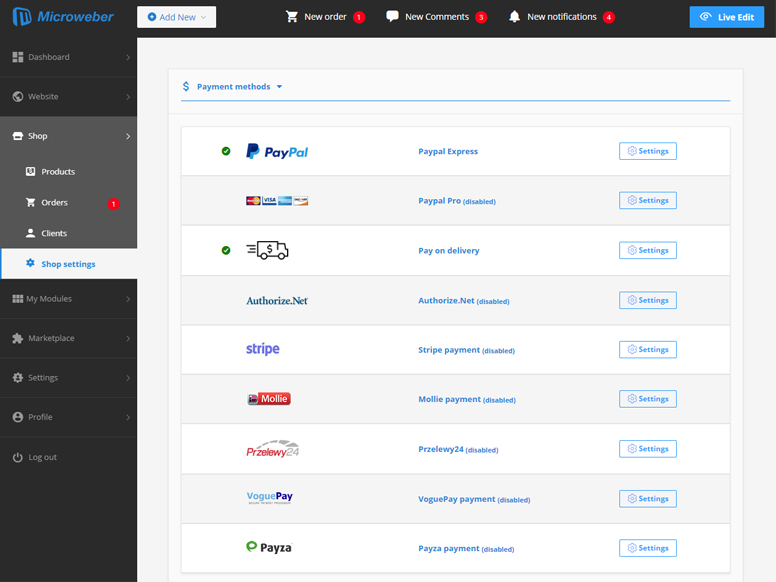Open My Modules in the sidebar

click(68, 298)
